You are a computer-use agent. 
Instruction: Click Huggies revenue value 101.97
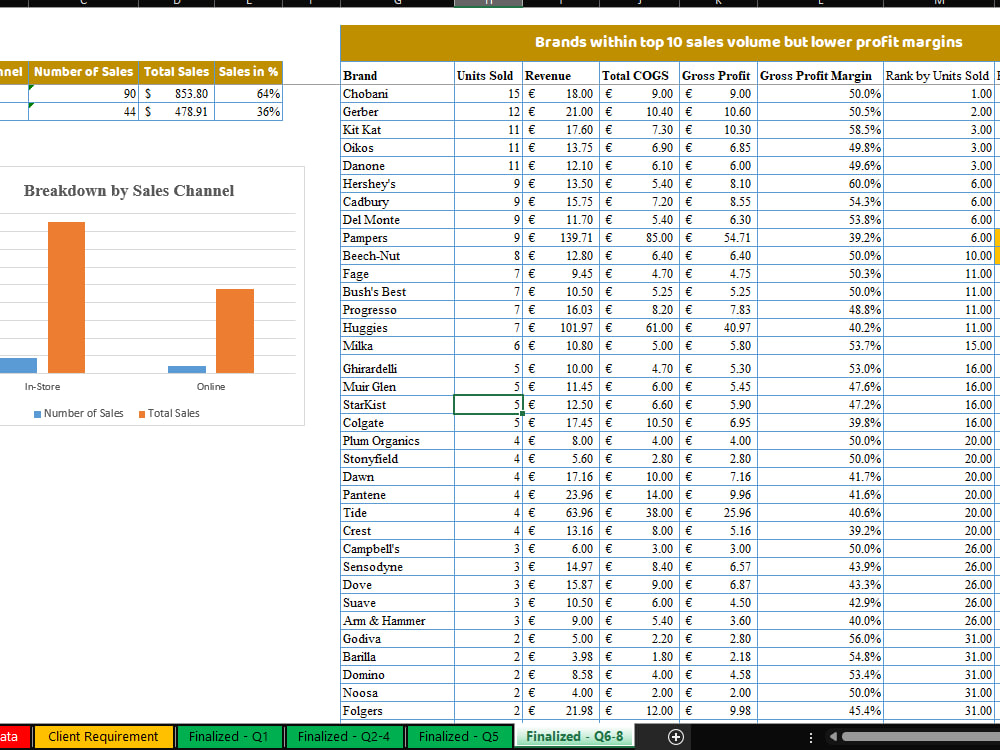coord(561,328)
